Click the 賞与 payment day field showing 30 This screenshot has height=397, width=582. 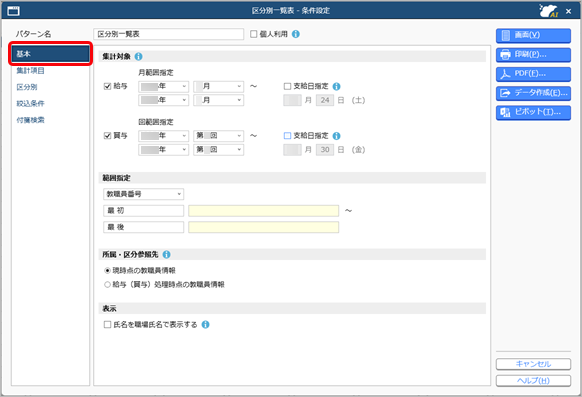click(325, 150)
